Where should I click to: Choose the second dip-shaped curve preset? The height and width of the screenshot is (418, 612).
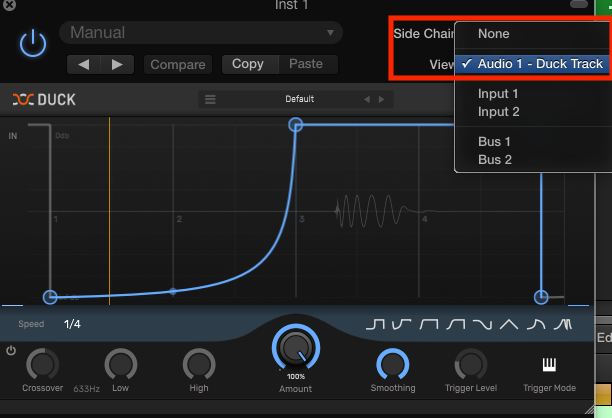tap(402, 324)
